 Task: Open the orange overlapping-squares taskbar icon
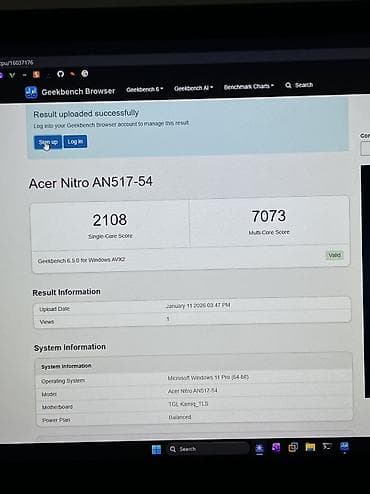(293, 447)
